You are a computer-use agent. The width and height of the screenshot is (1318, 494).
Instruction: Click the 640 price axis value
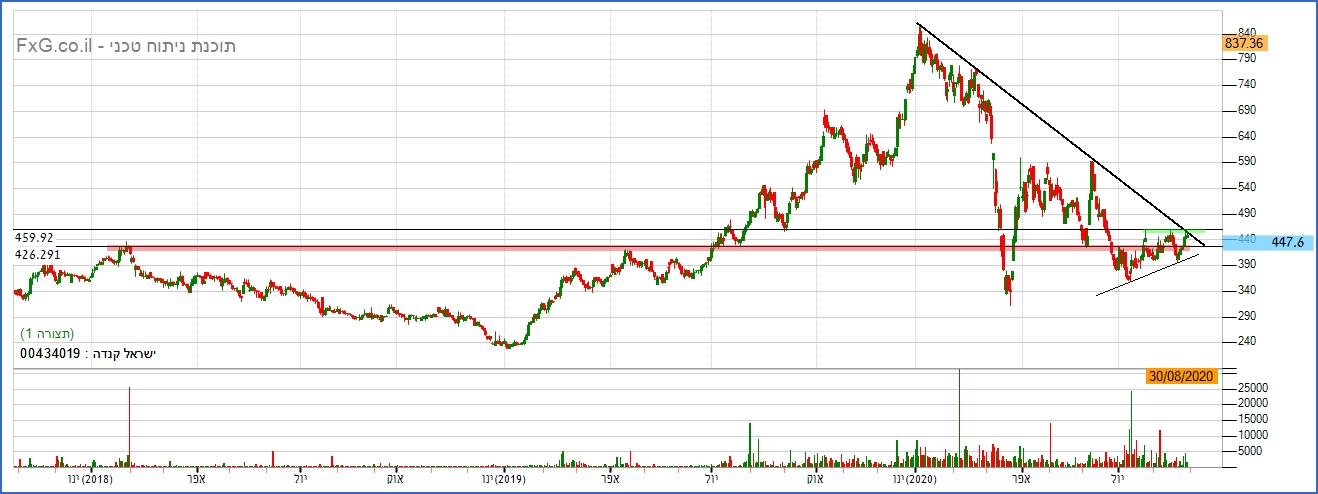pos(1246,136)
